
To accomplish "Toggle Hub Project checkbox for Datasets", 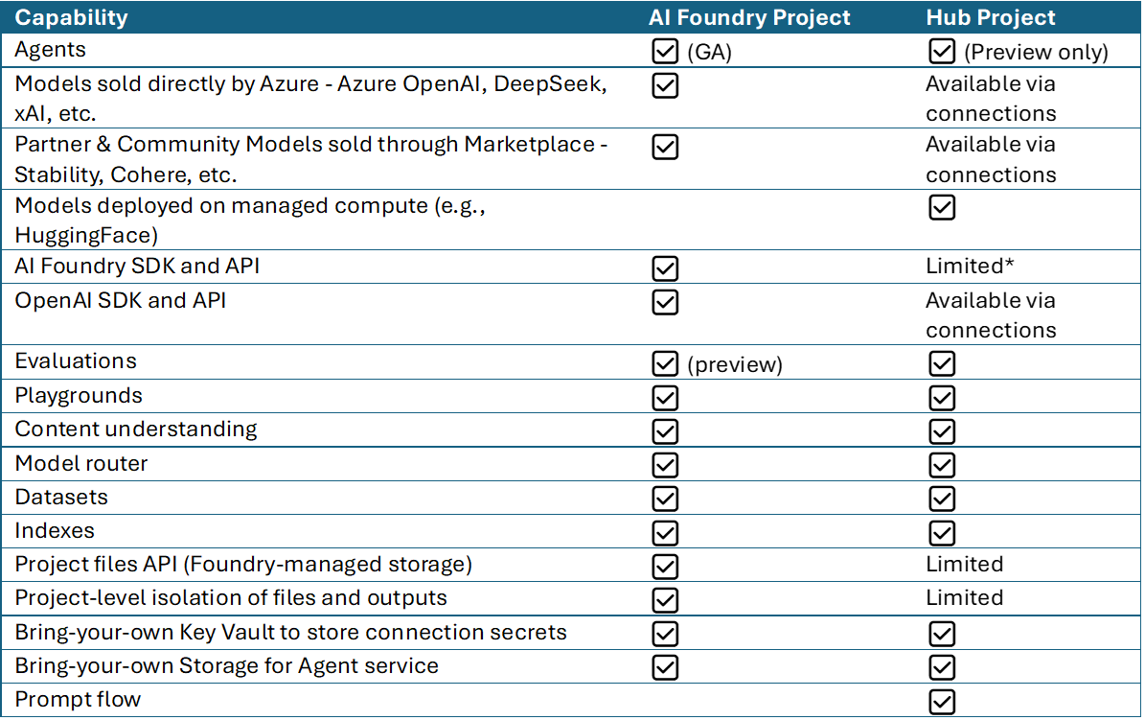I will click(x=942, y=499).
